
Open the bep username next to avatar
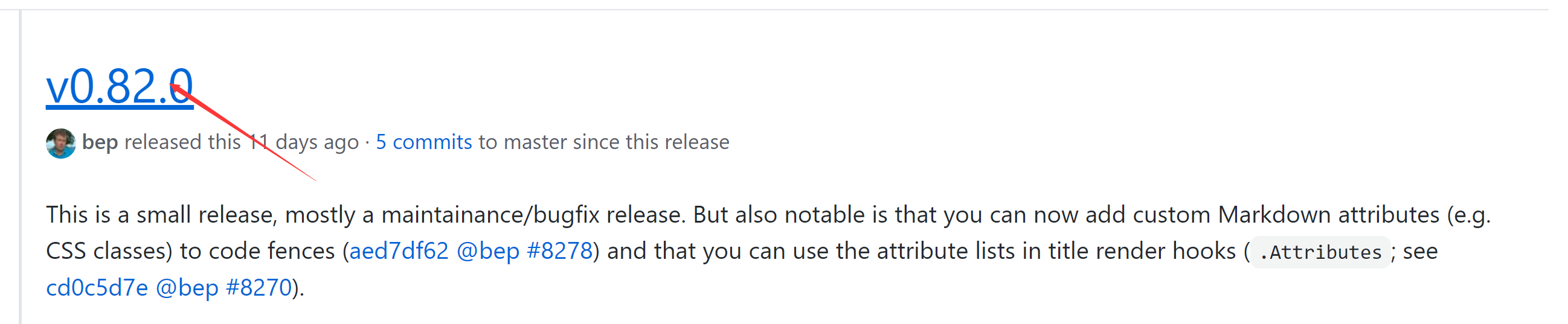click(x=100, y=142)
